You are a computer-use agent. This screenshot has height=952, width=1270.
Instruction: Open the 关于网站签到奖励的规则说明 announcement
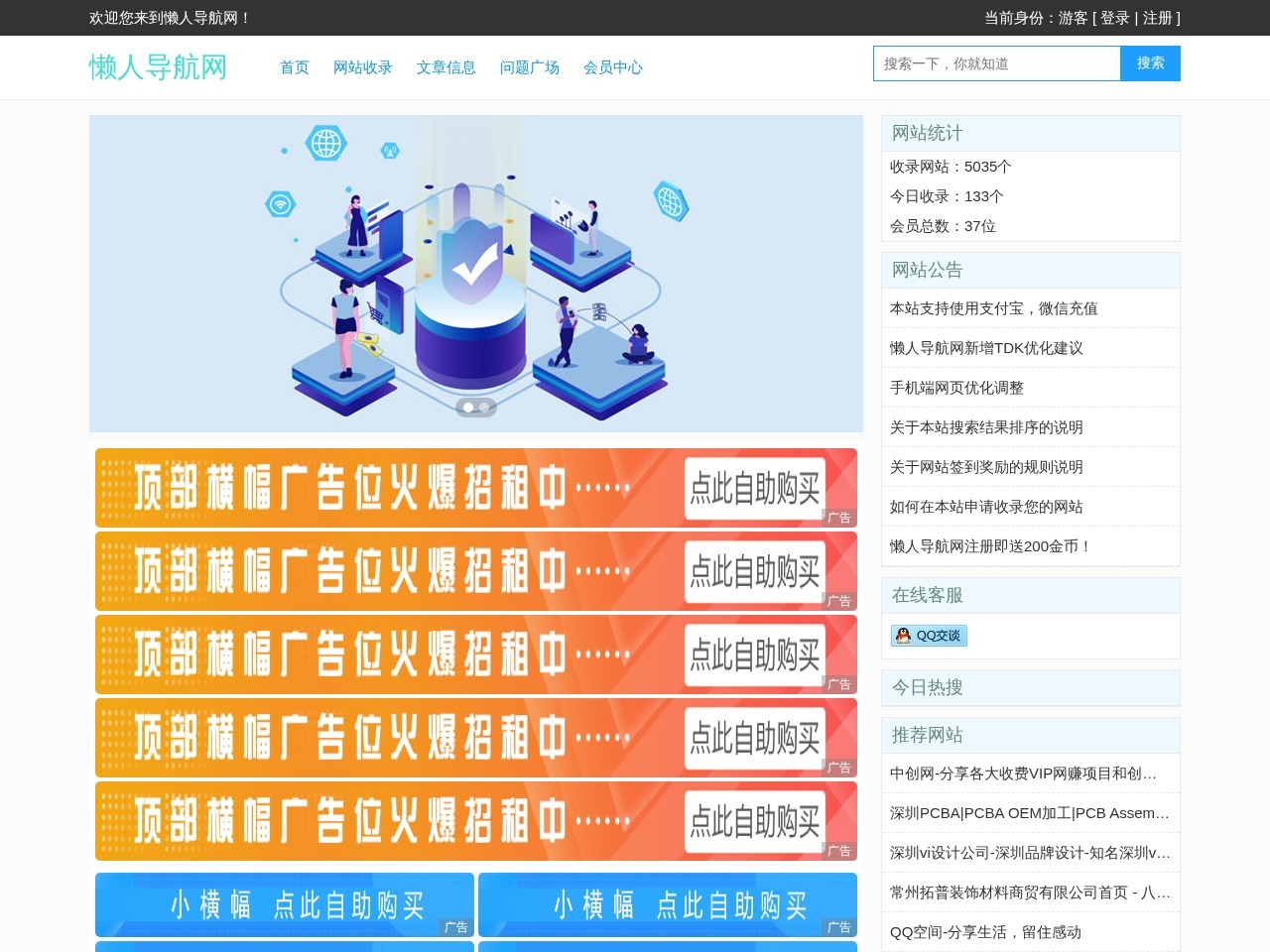[986, 467]
